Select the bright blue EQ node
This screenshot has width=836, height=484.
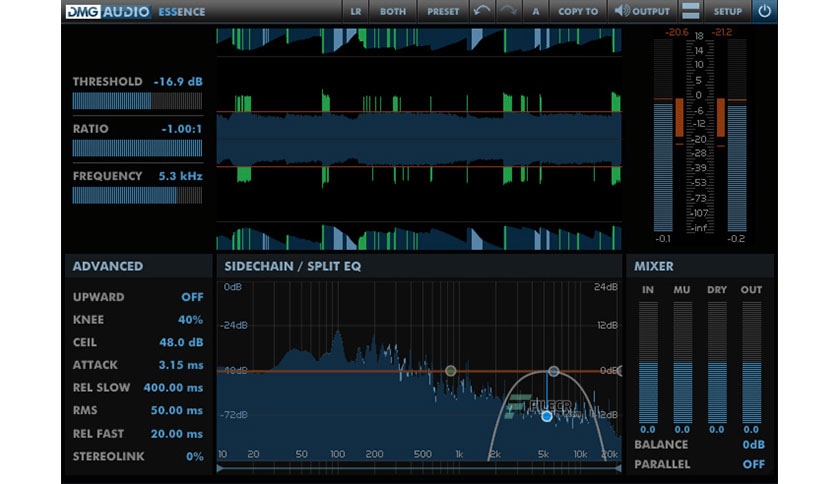(546, 416)
